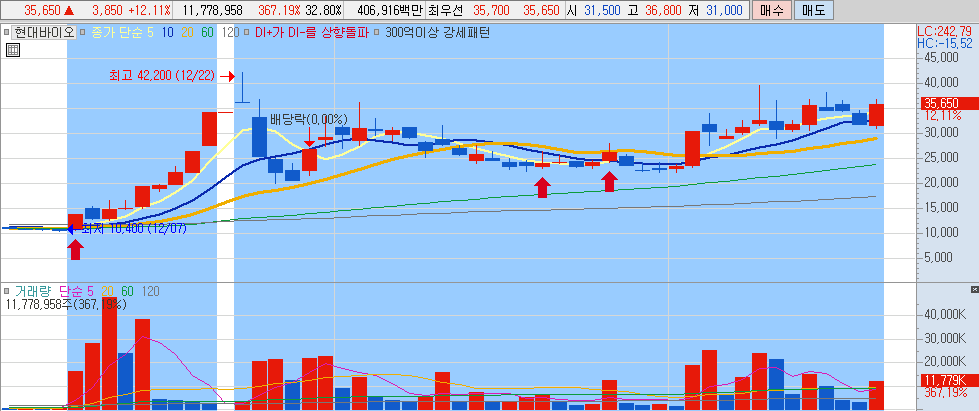Click the best ask price 35,700

pos(491,11)
